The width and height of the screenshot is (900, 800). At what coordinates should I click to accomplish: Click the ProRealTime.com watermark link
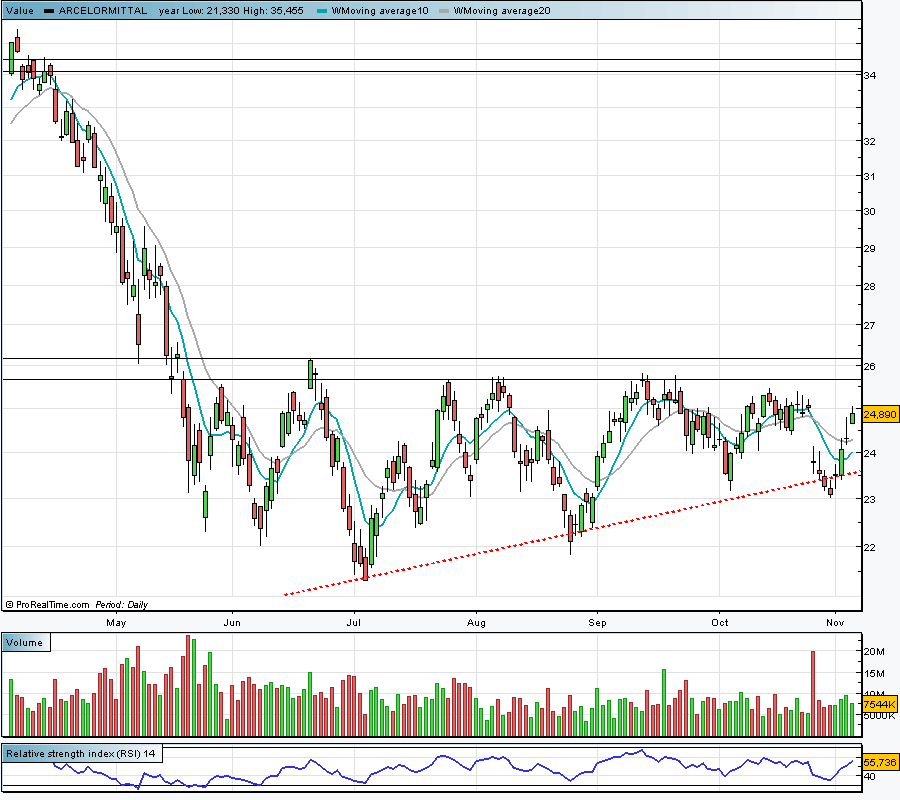48,604
